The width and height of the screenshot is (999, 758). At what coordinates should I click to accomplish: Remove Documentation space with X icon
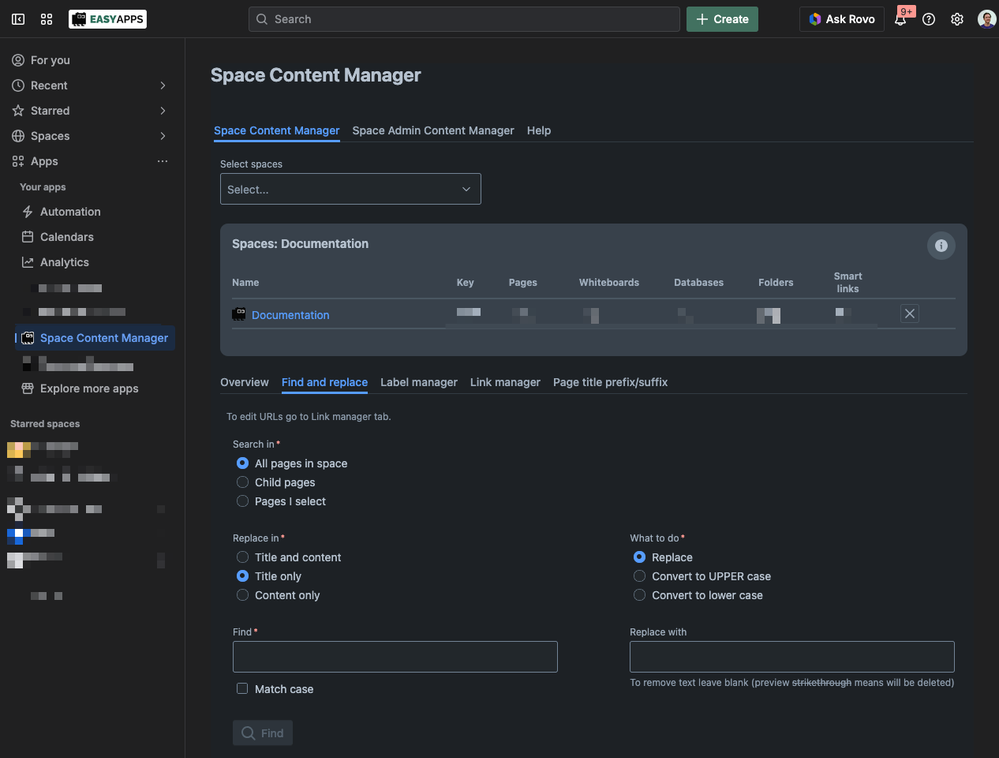[909, 314]
